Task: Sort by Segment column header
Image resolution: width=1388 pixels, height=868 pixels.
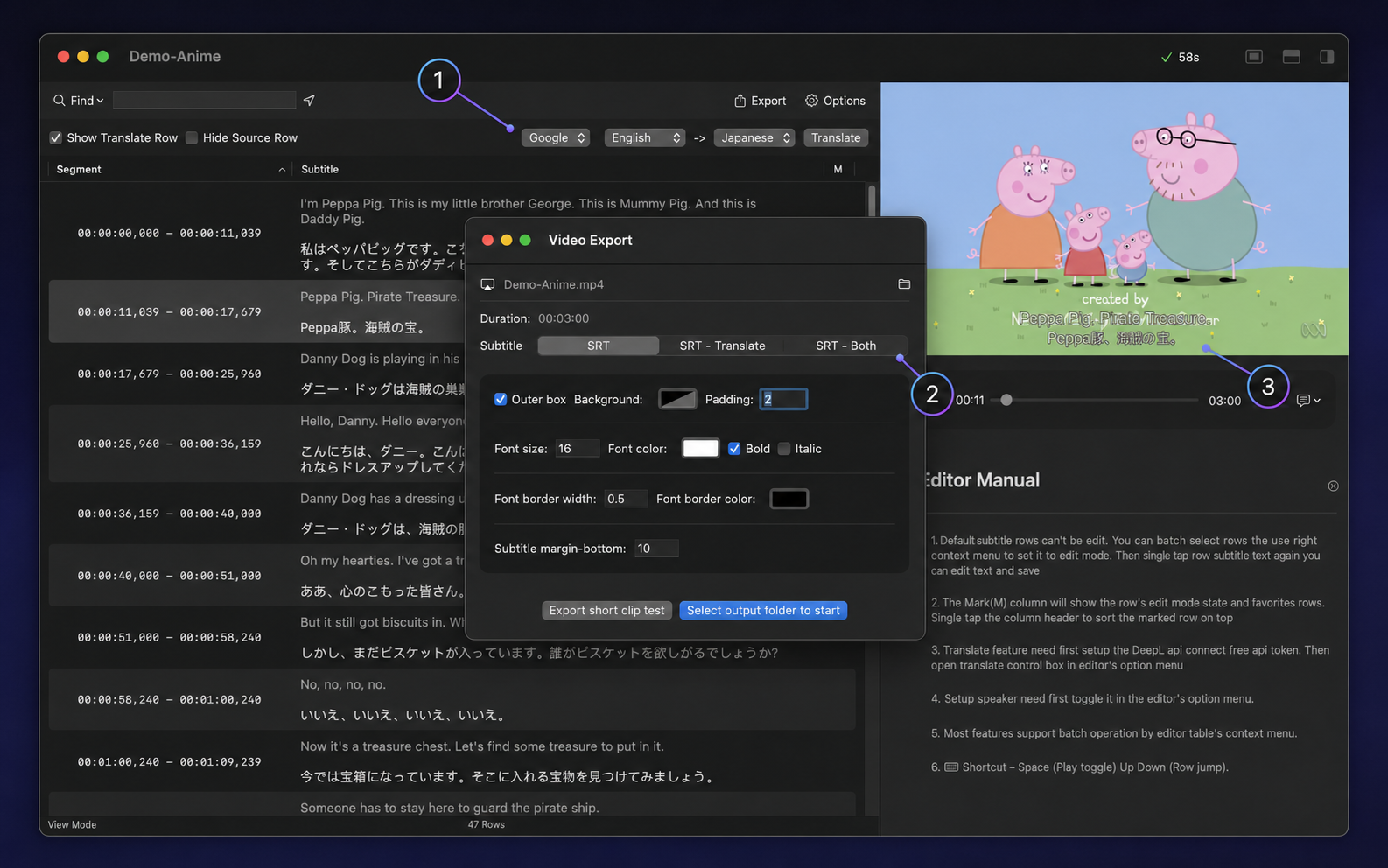Action: (x=170, y=170)
